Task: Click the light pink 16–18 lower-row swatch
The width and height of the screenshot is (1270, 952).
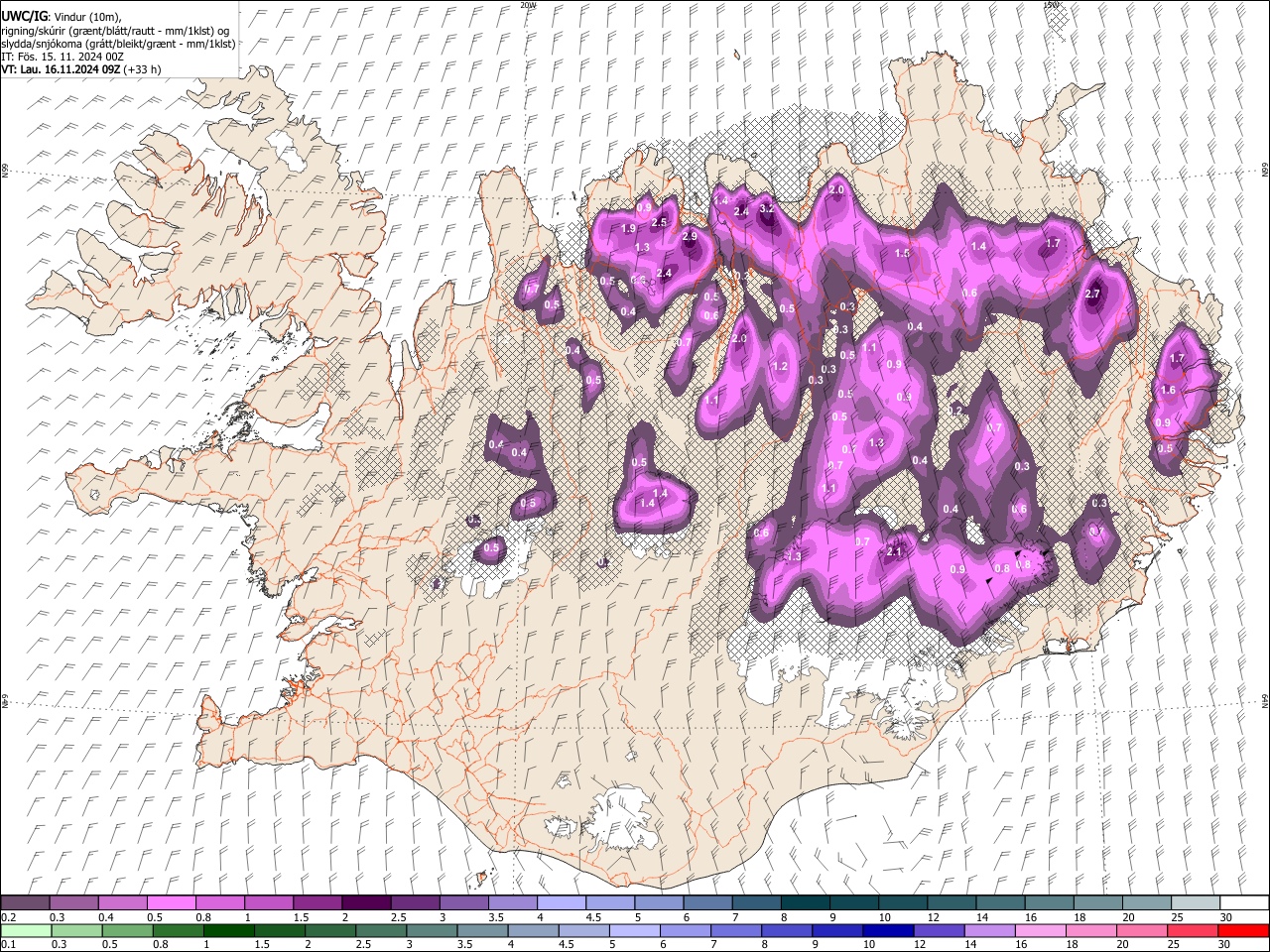Action: [1040, 930]
